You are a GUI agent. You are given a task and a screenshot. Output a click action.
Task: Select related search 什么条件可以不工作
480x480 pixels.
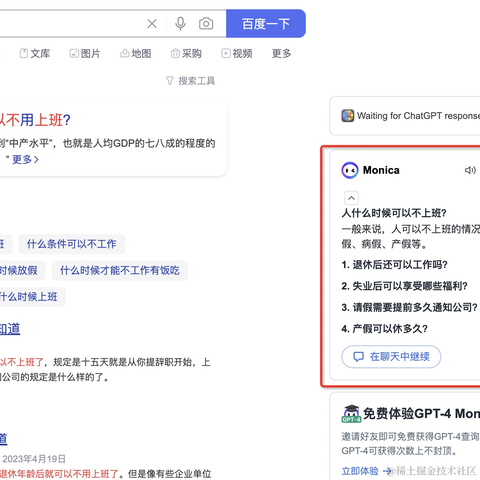(x=72, y=244)
